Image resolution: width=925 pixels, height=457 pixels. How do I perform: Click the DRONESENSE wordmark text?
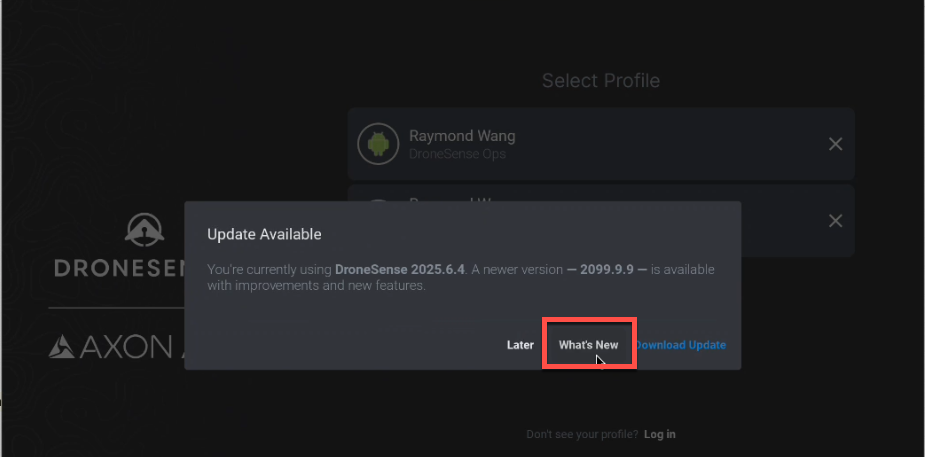point(119,268)
